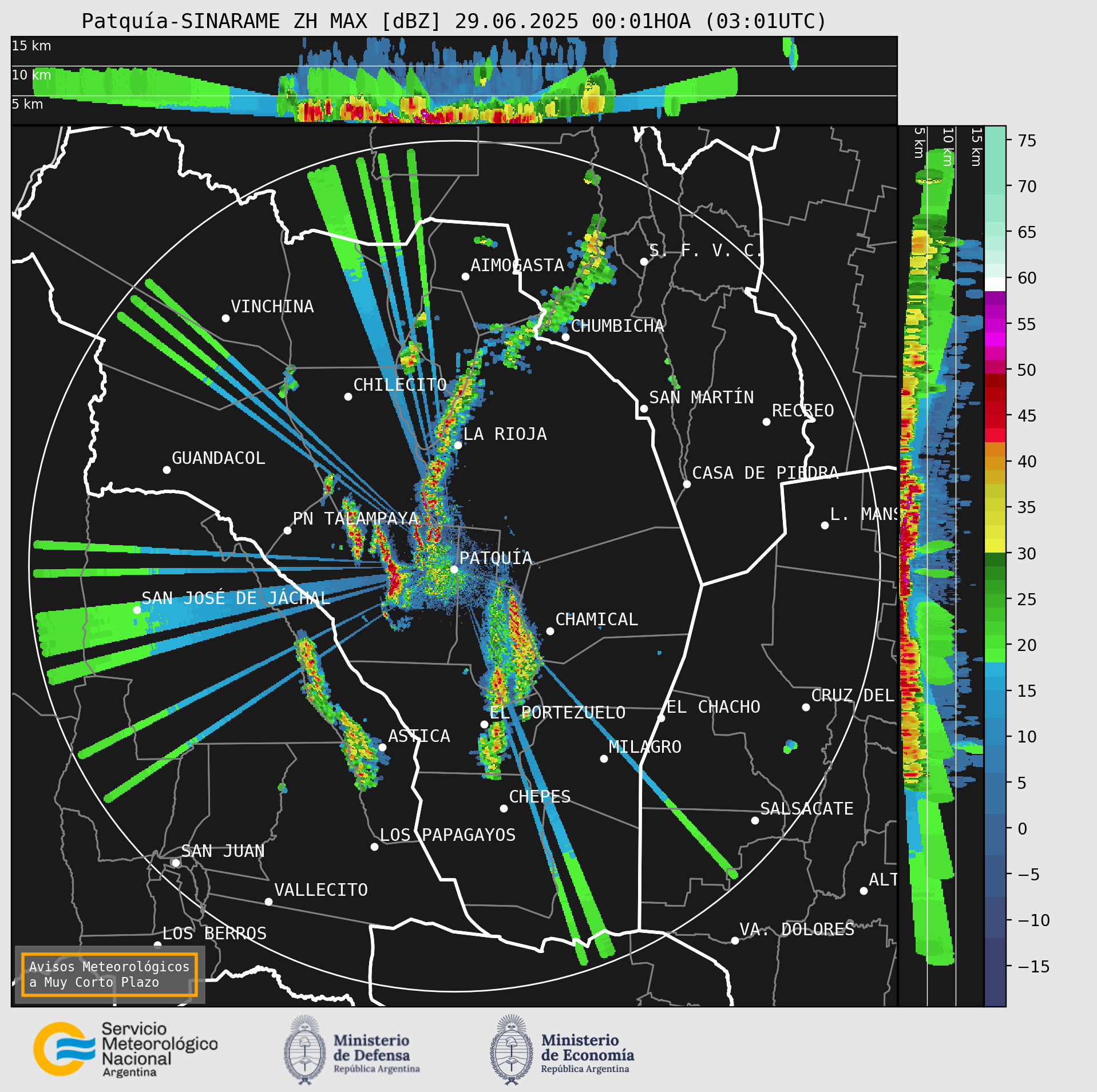The image size is (1097, 1092).
Task: Click the white dot marking Vinchina
Action: [x=225, y=318]
